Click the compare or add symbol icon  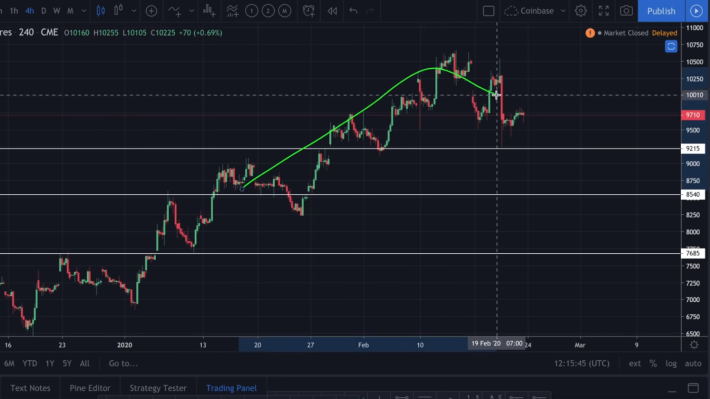coord(151,11)
